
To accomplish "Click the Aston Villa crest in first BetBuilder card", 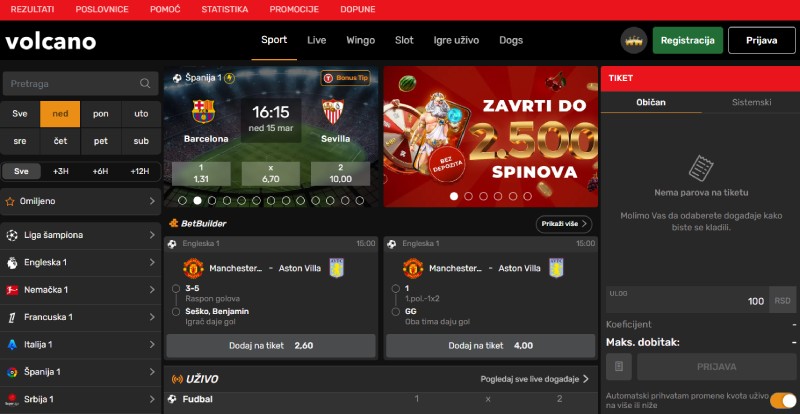I will click(x=337, y=268).
